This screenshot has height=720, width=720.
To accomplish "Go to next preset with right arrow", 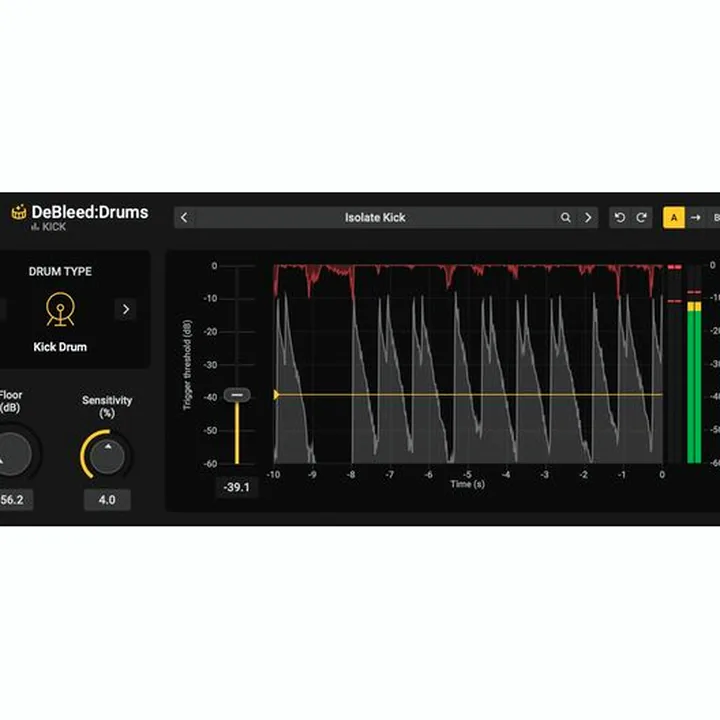I will click(588, 218).
